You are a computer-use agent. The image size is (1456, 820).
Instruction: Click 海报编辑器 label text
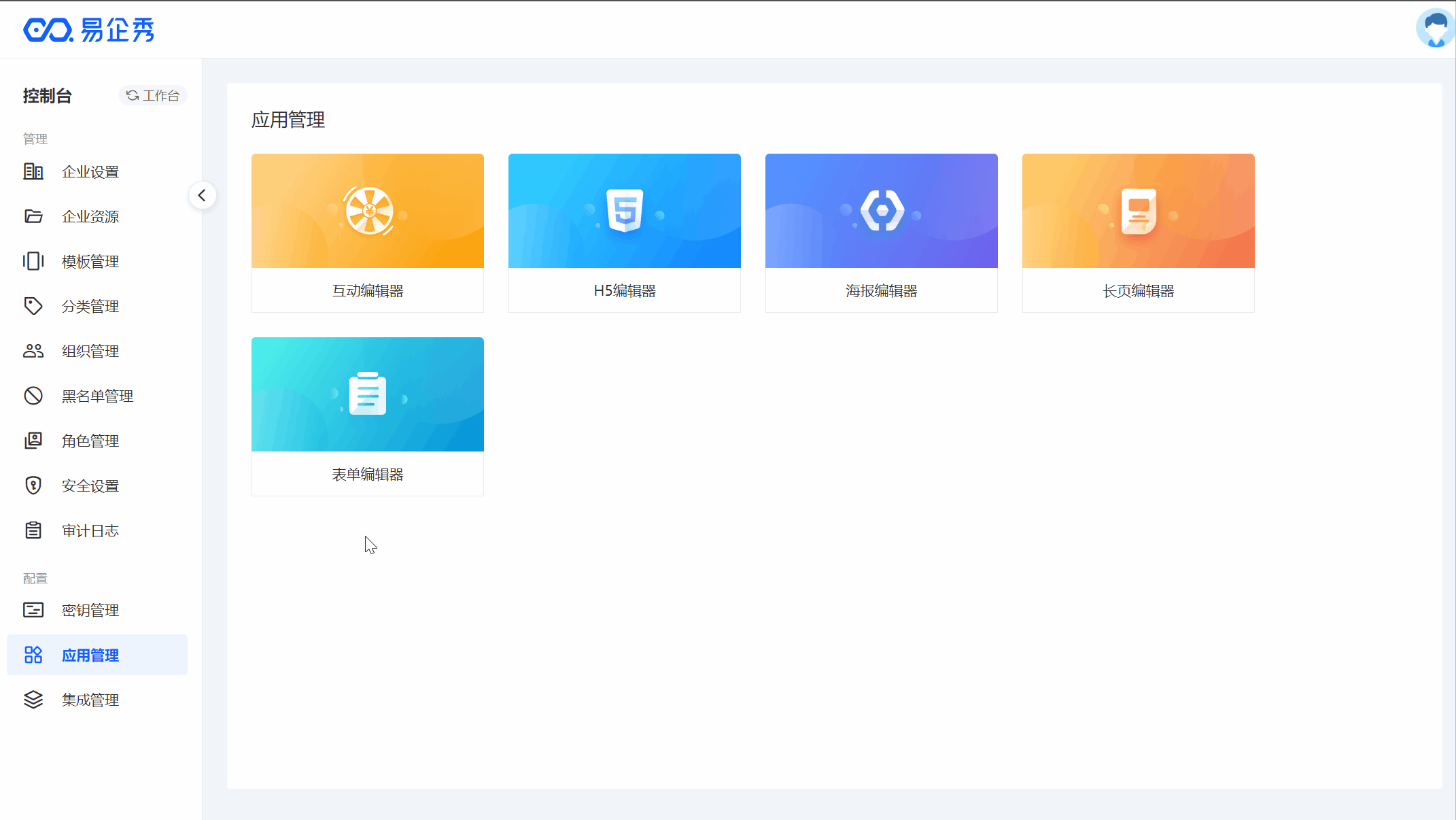(x=882, y=291)
